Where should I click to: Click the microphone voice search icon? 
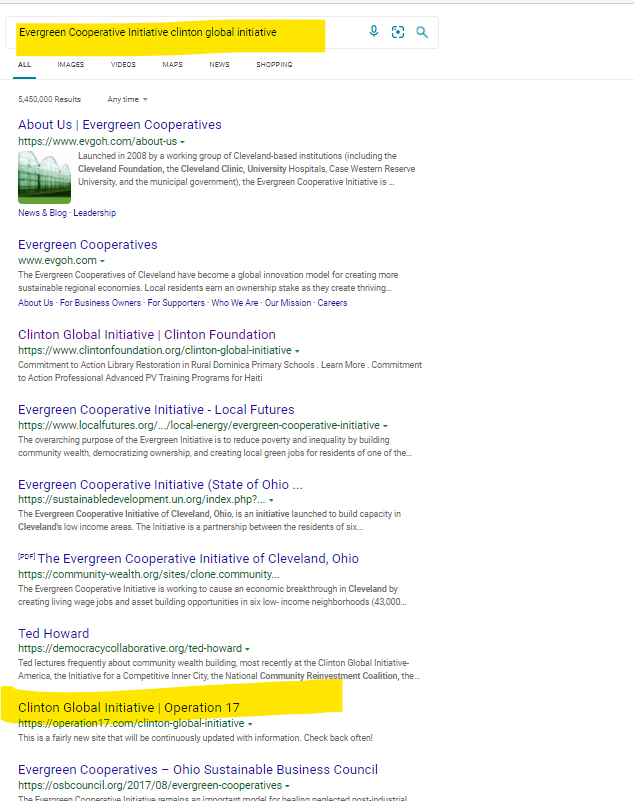[x=374, y=32]
